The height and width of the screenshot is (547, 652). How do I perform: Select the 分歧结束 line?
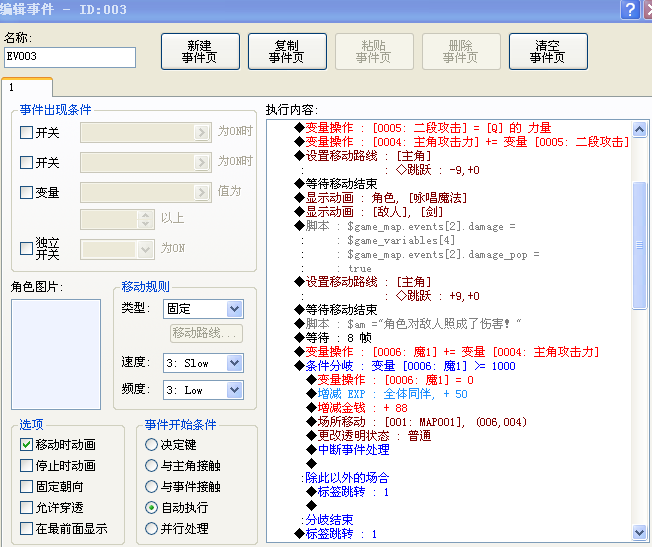click(327, 520)
